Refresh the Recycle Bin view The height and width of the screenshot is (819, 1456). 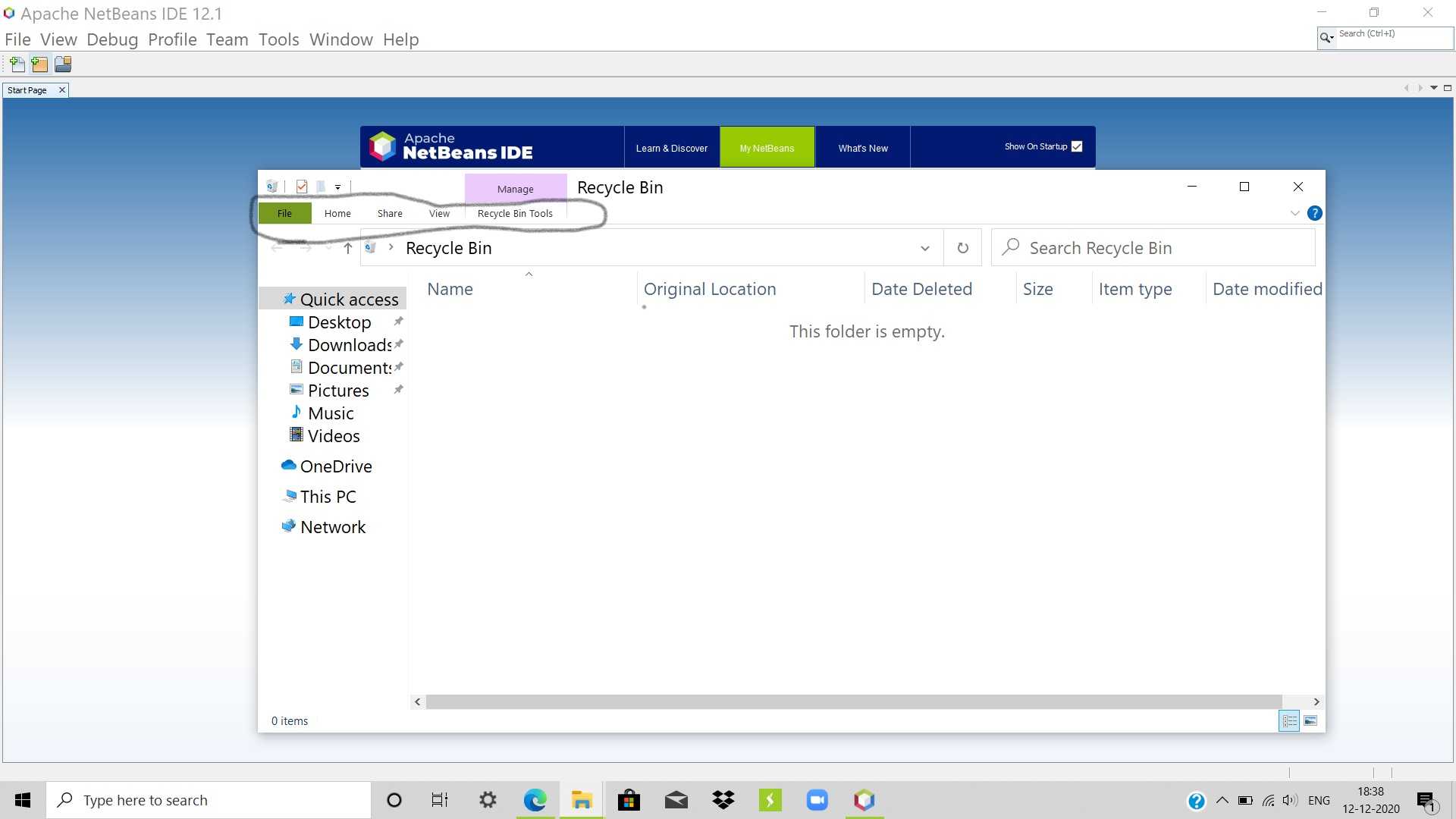[963, 248]
